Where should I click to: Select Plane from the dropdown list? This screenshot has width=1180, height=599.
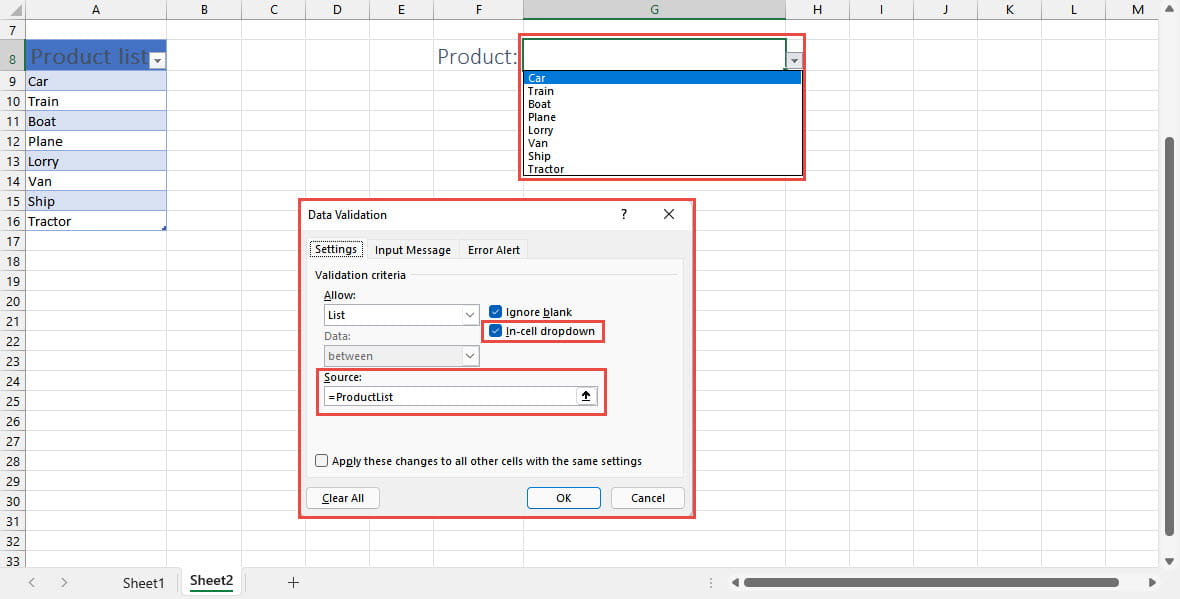click(540, 117)
